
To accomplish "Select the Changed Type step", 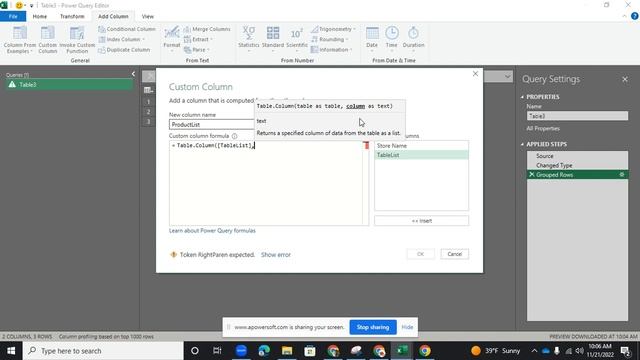I will (577, 165).
